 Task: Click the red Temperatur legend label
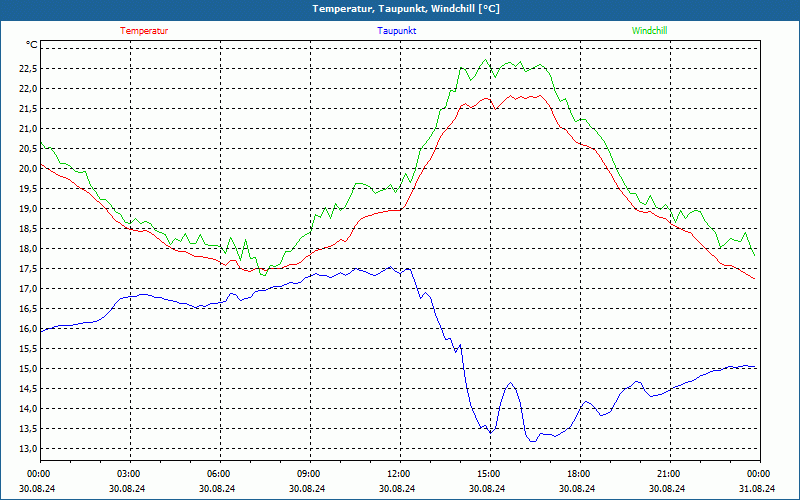[144, 31]
